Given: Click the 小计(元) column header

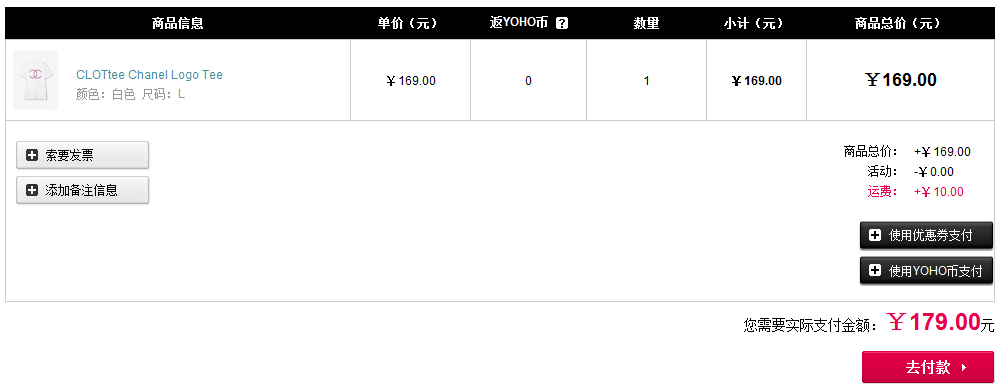Looking at the screenshot, I should tap(753, 24).
